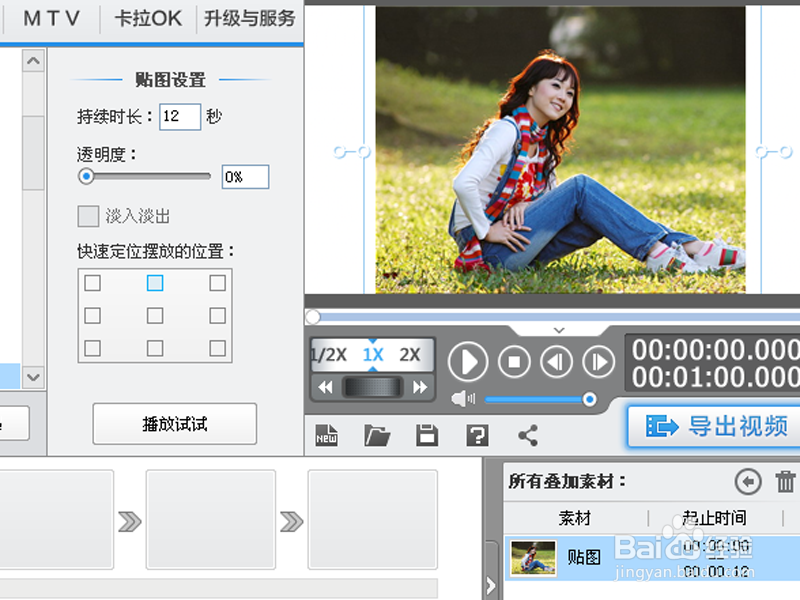Open help with the question mark icon

tap(477, 436)
